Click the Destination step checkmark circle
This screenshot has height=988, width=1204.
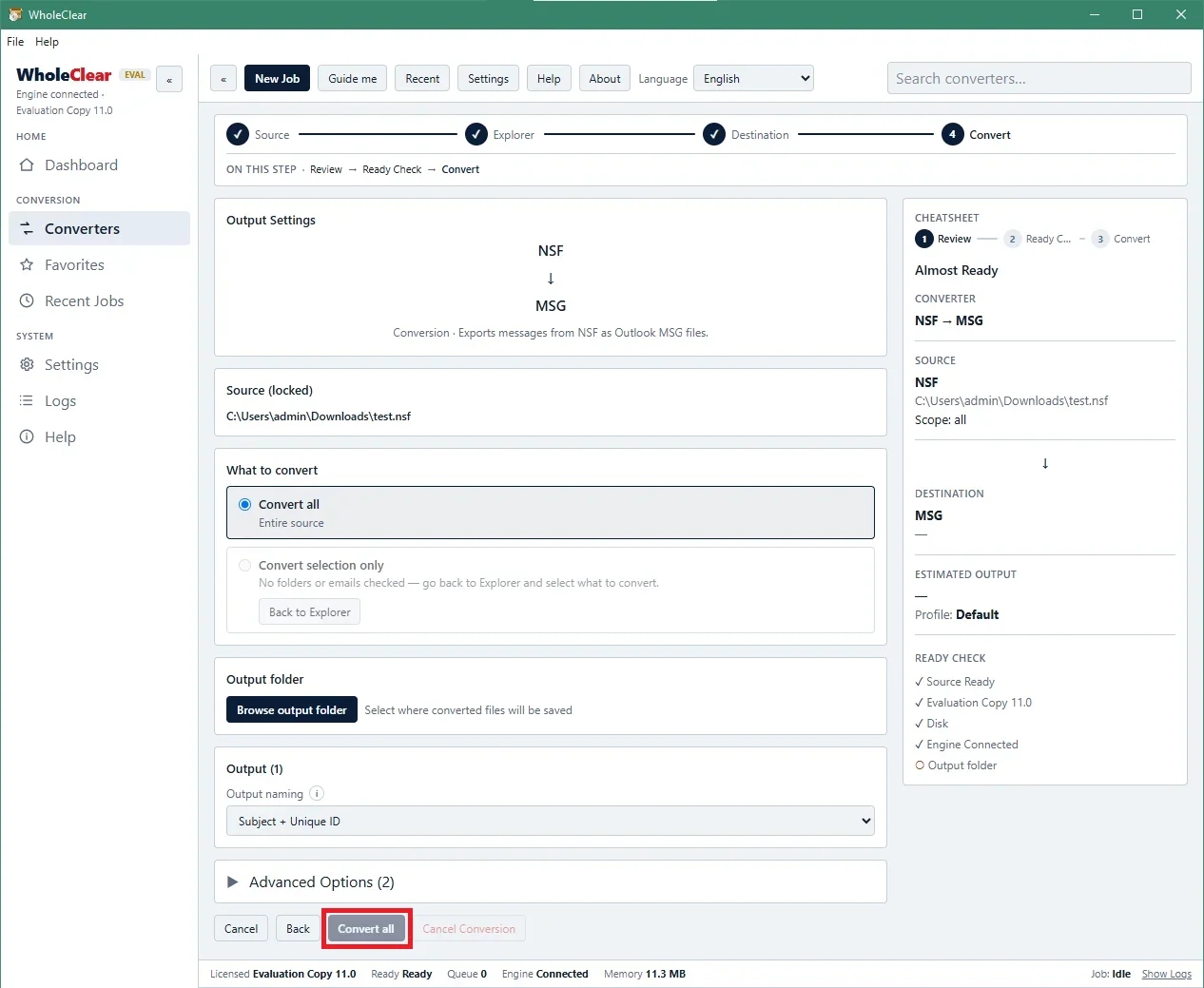pos(714,135)
